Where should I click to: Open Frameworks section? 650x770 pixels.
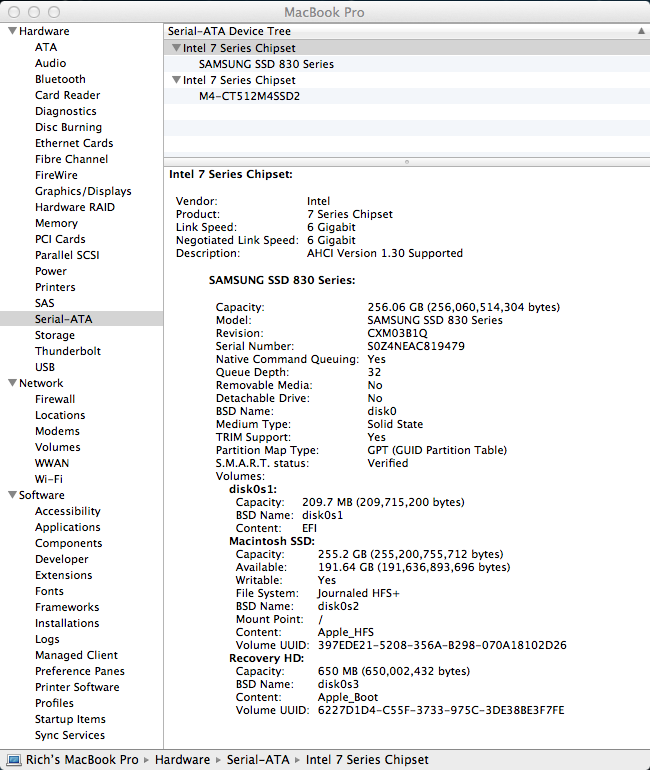(x=67, y=607)
